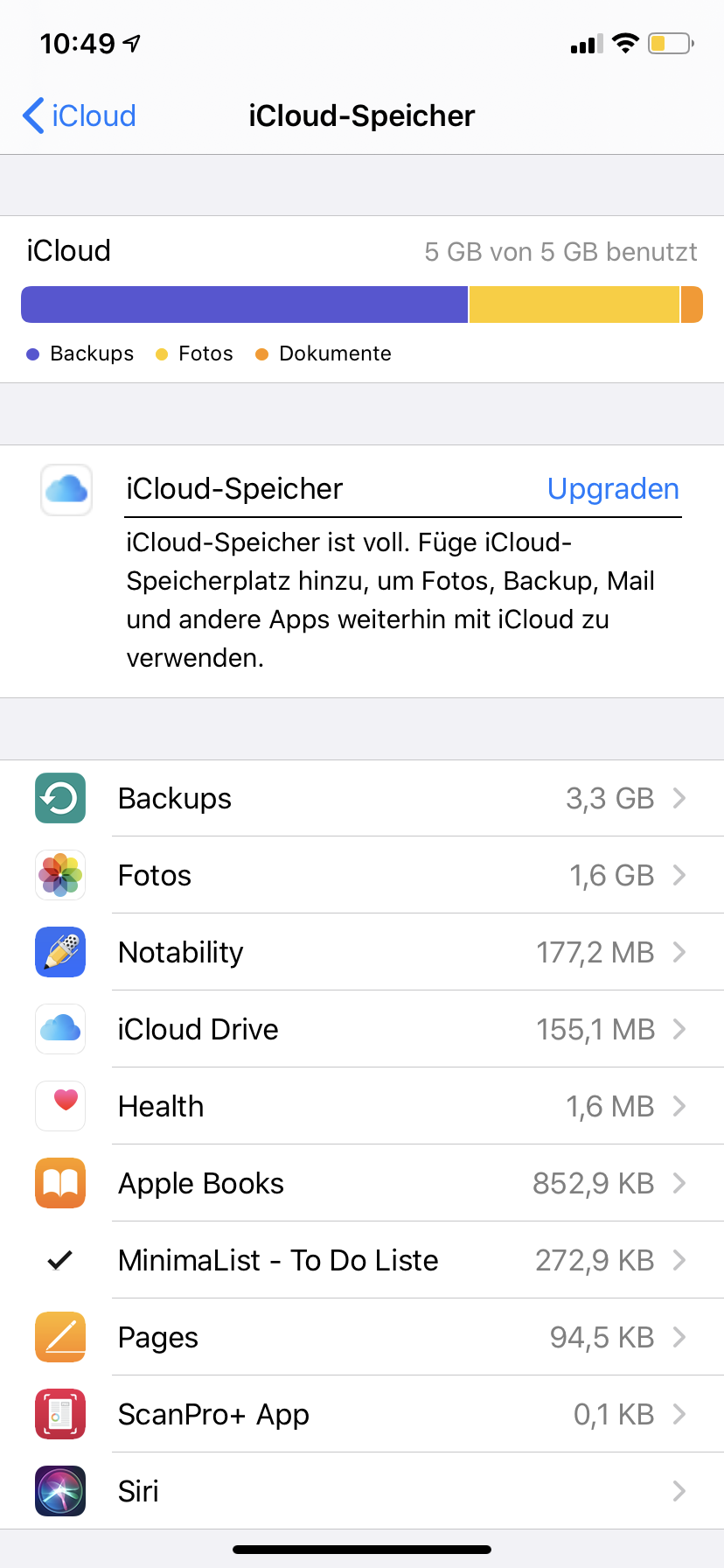724x1568 pixels.
Task: Tap the Siri icon
Action: pyautogui.click(x=60, y=1491)
